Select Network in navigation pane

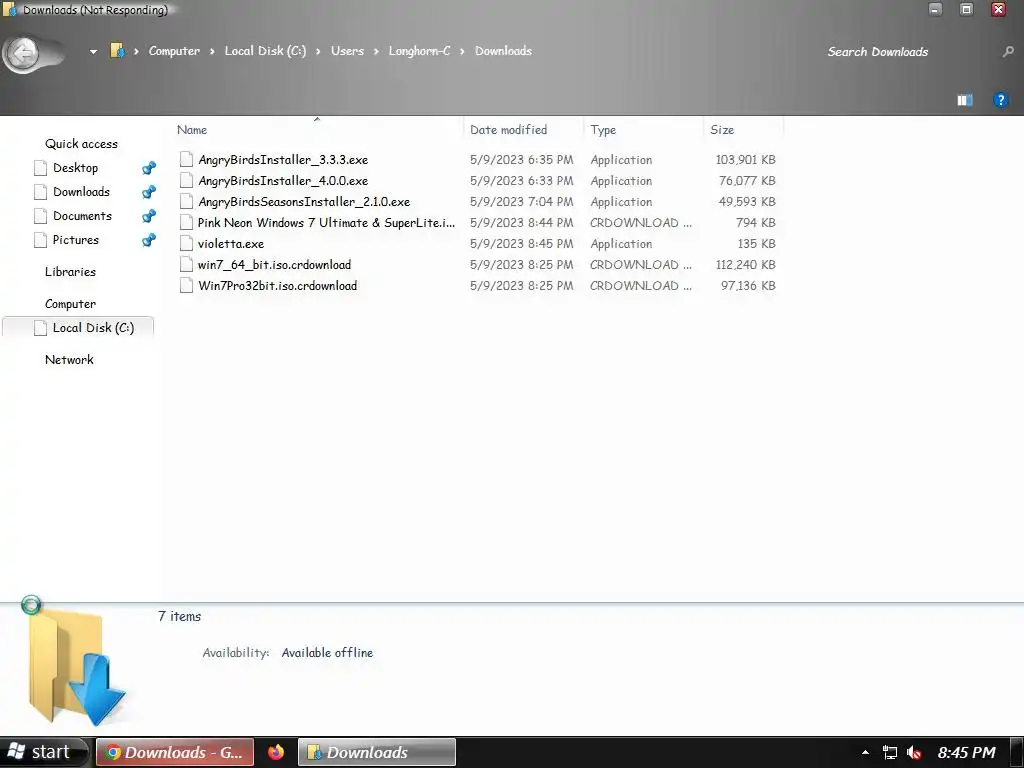click(x=69, y=360)
